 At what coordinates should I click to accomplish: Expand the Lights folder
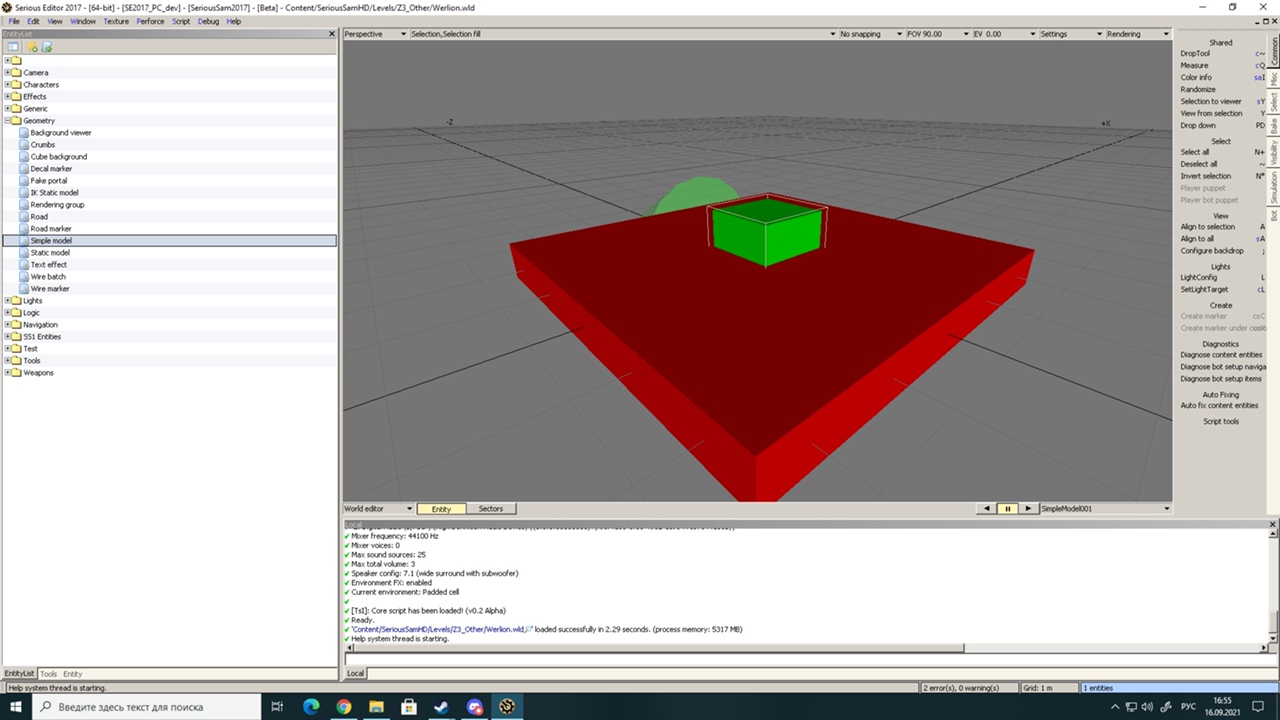pyautogui.click(x=8, y=301)
